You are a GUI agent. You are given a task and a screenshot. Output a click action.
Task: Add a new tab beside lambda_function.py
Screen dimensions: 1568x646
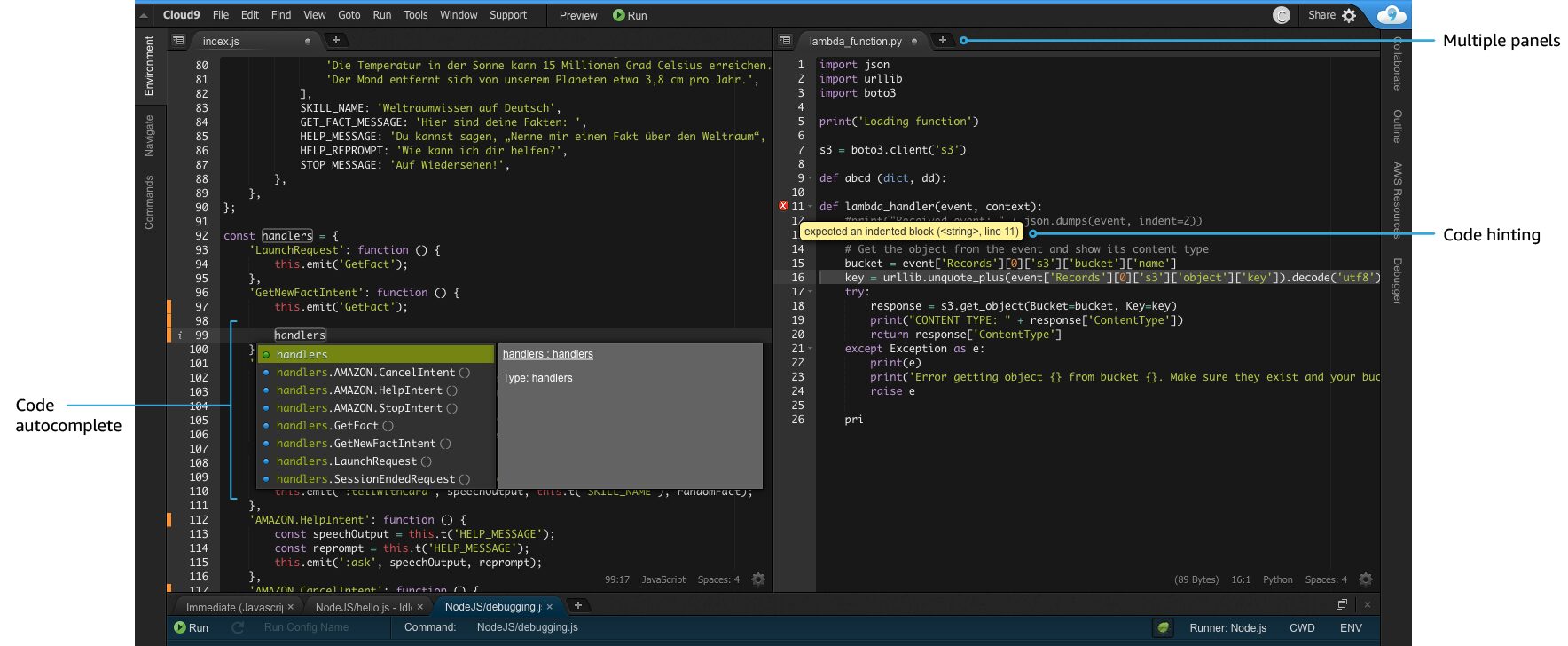tap(943, 40)
